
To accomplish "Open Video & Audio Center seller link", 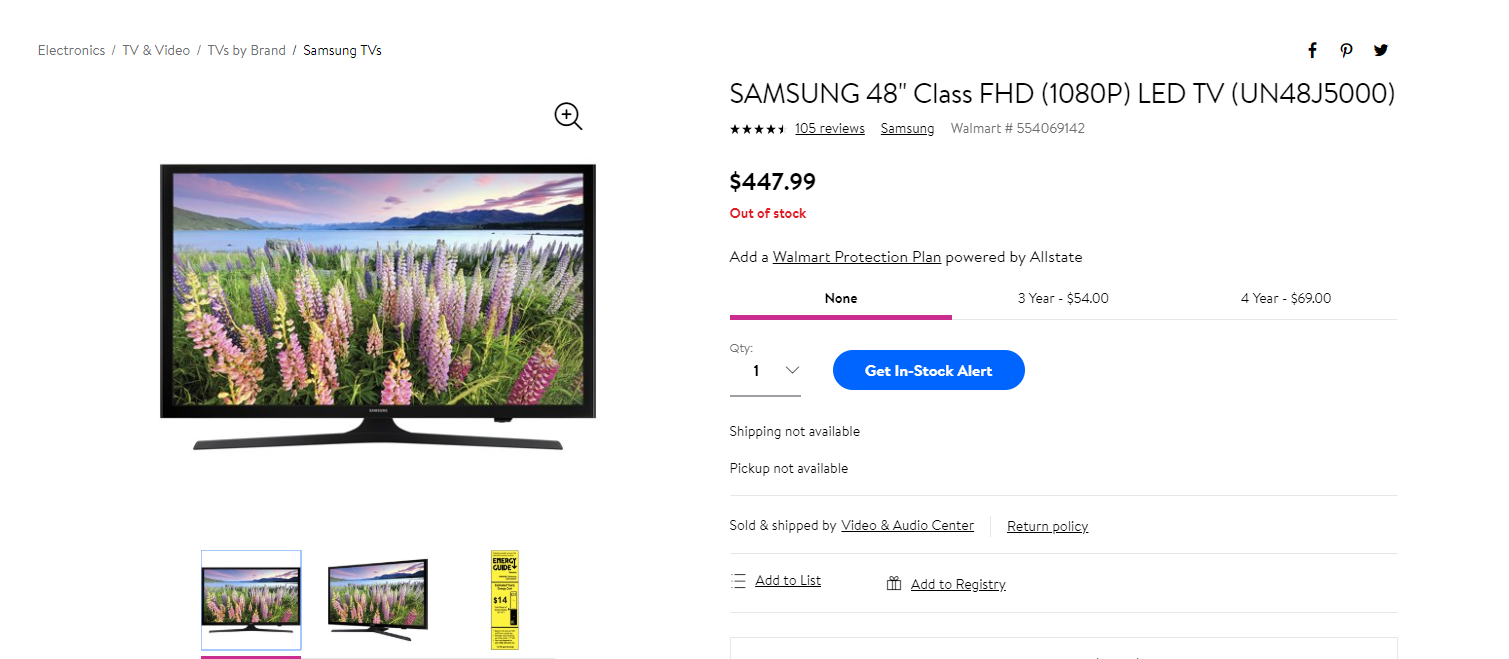I will pyautogui.click(x=907, y=526).
